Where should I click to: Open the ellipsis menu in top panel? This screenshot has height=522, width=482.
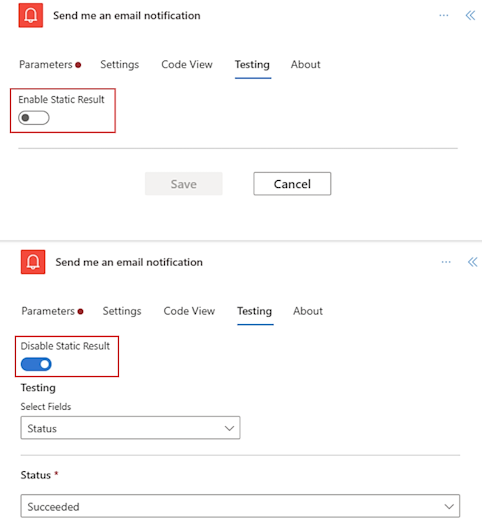(x=444, y=15)
